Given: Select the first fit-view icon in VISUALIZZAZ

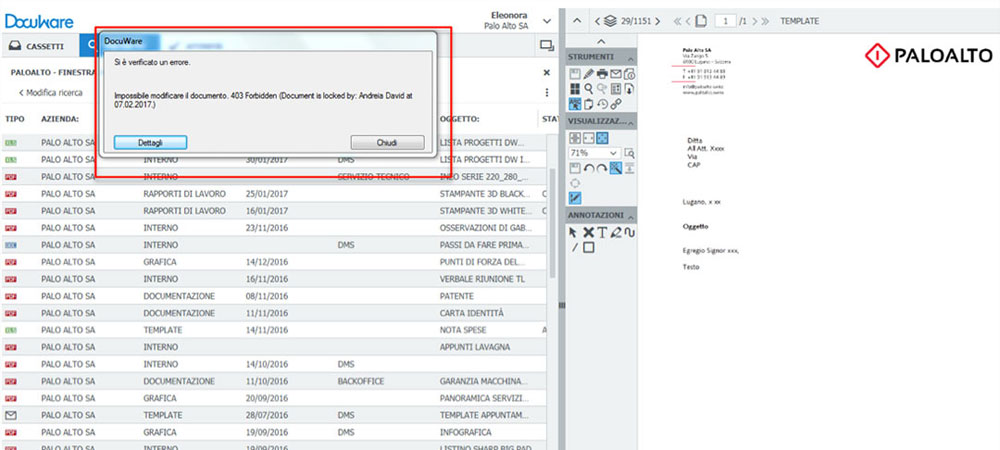Looking at the screenshot, I should (575, 138).
